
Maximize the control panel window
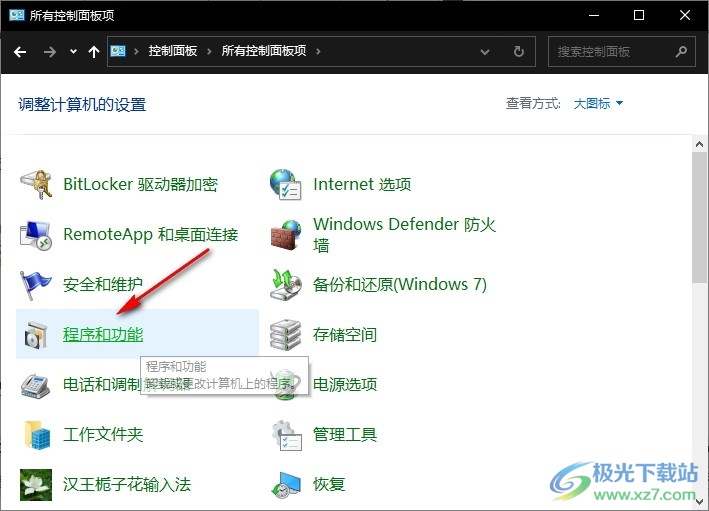[639, 15]
